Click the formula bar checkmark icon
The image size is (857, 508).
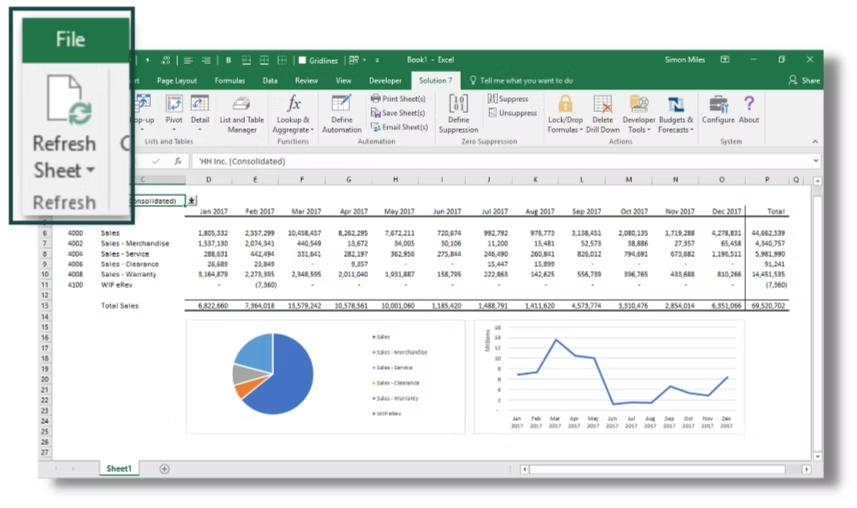(156, 161)
